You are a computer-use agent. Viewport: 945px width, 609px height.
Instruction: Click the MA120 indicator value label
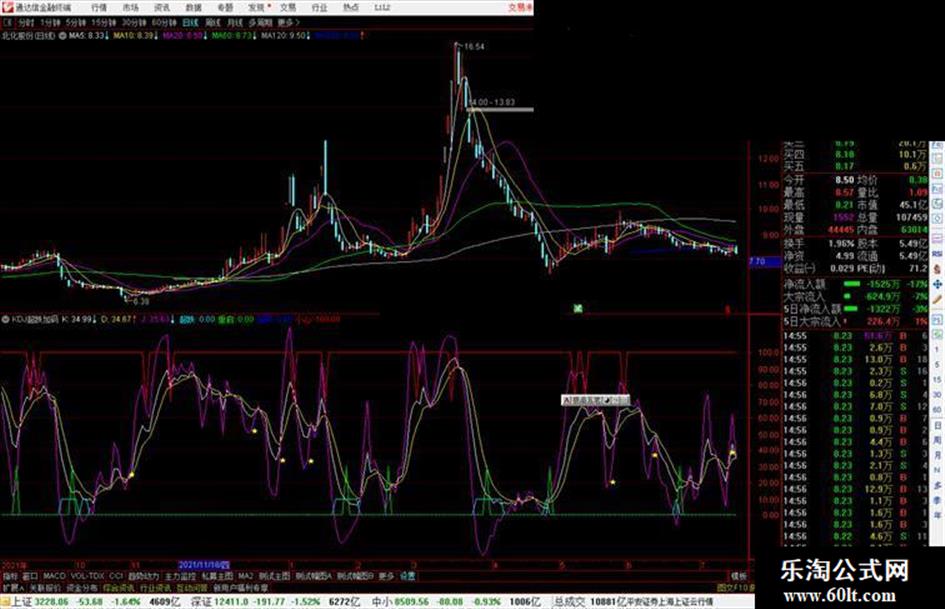[x=286, y=36]
